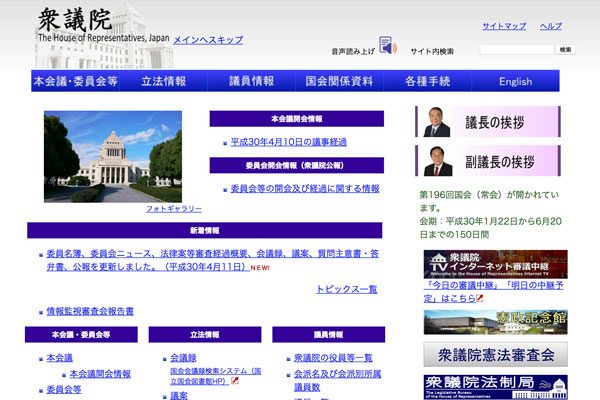Viewport: 600px width, 400px height.
Task: Open the 国会会議録検索システム link
Action: (x=215, y=376)
